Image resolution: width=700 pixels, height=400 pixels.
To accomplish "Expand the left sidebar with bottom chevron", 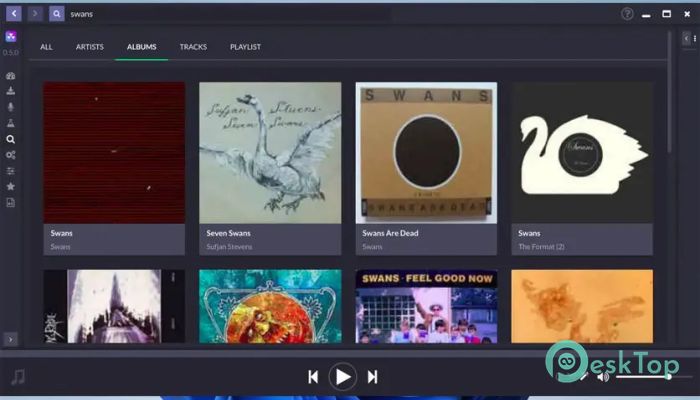I will [x=11, y=339].
